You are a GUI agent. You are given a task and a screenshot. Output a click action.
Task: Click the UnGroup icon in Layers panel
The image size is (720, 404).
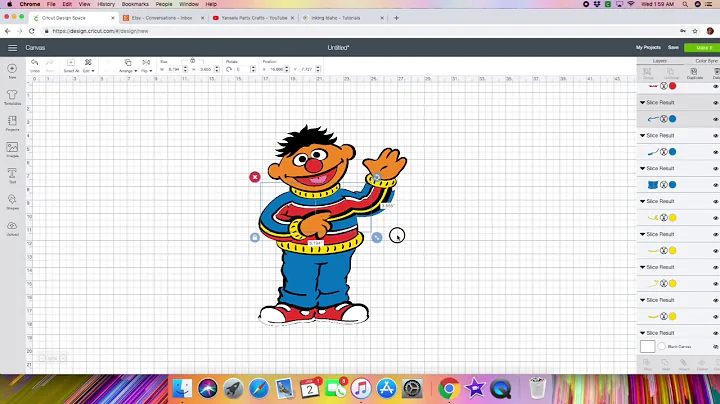point(670,73)
